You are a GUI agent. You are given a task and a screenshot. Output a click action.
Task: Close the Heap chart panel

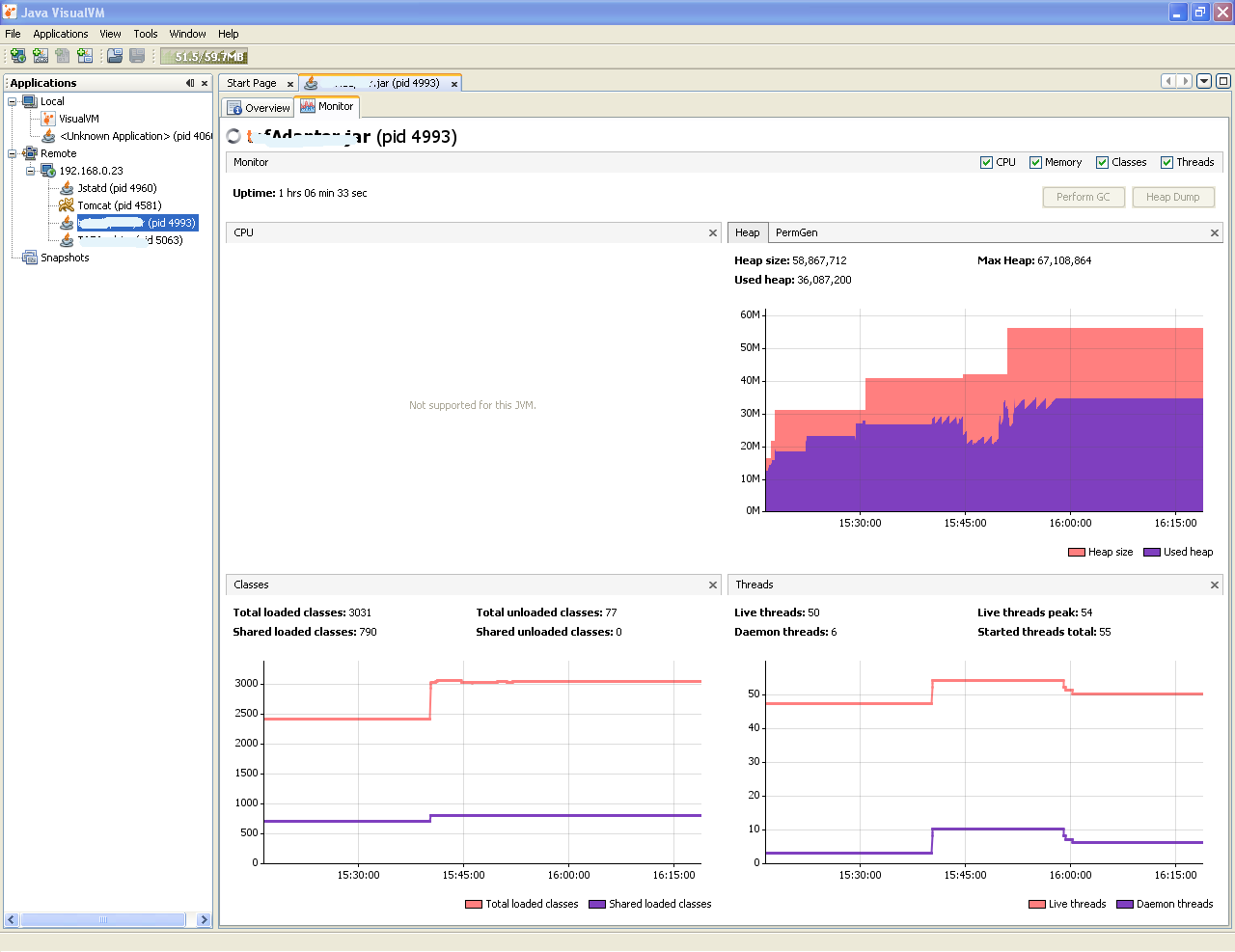(1214, 232)
